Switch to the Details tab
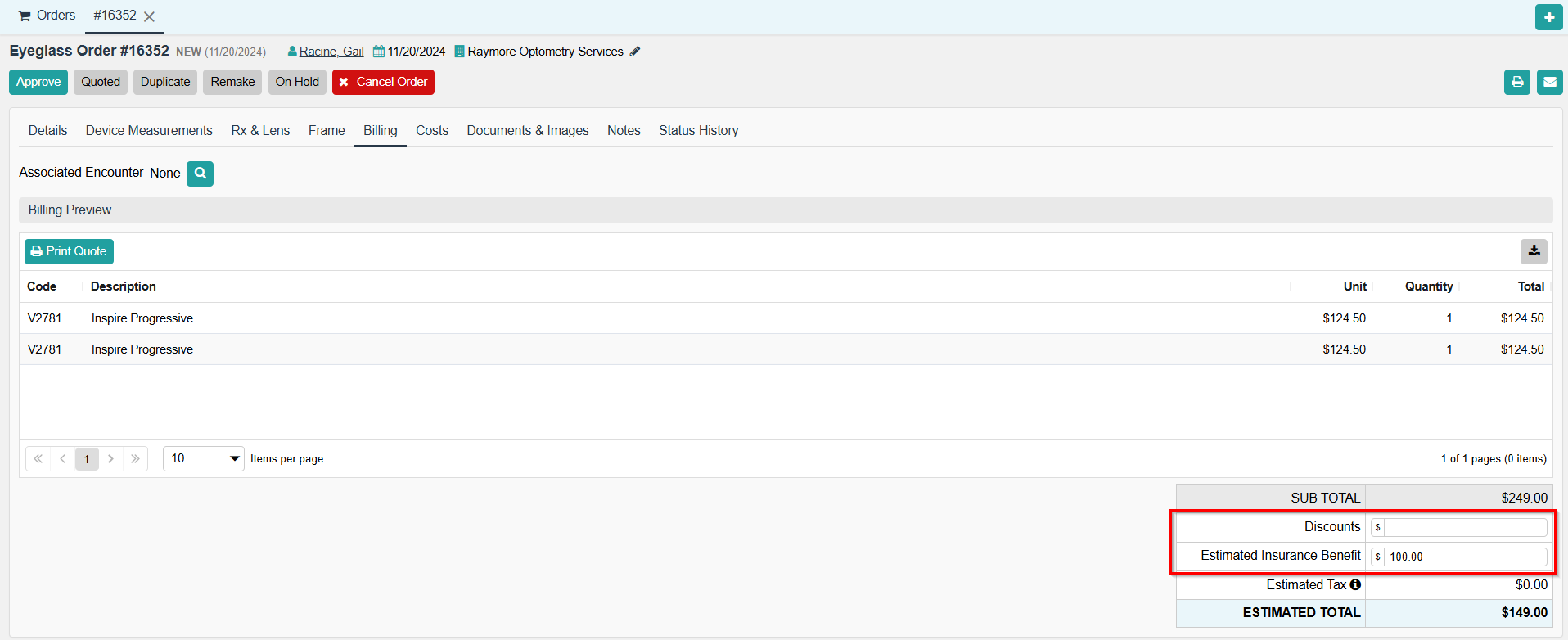The image size is (1568, 640). click(x=47, y=130)
